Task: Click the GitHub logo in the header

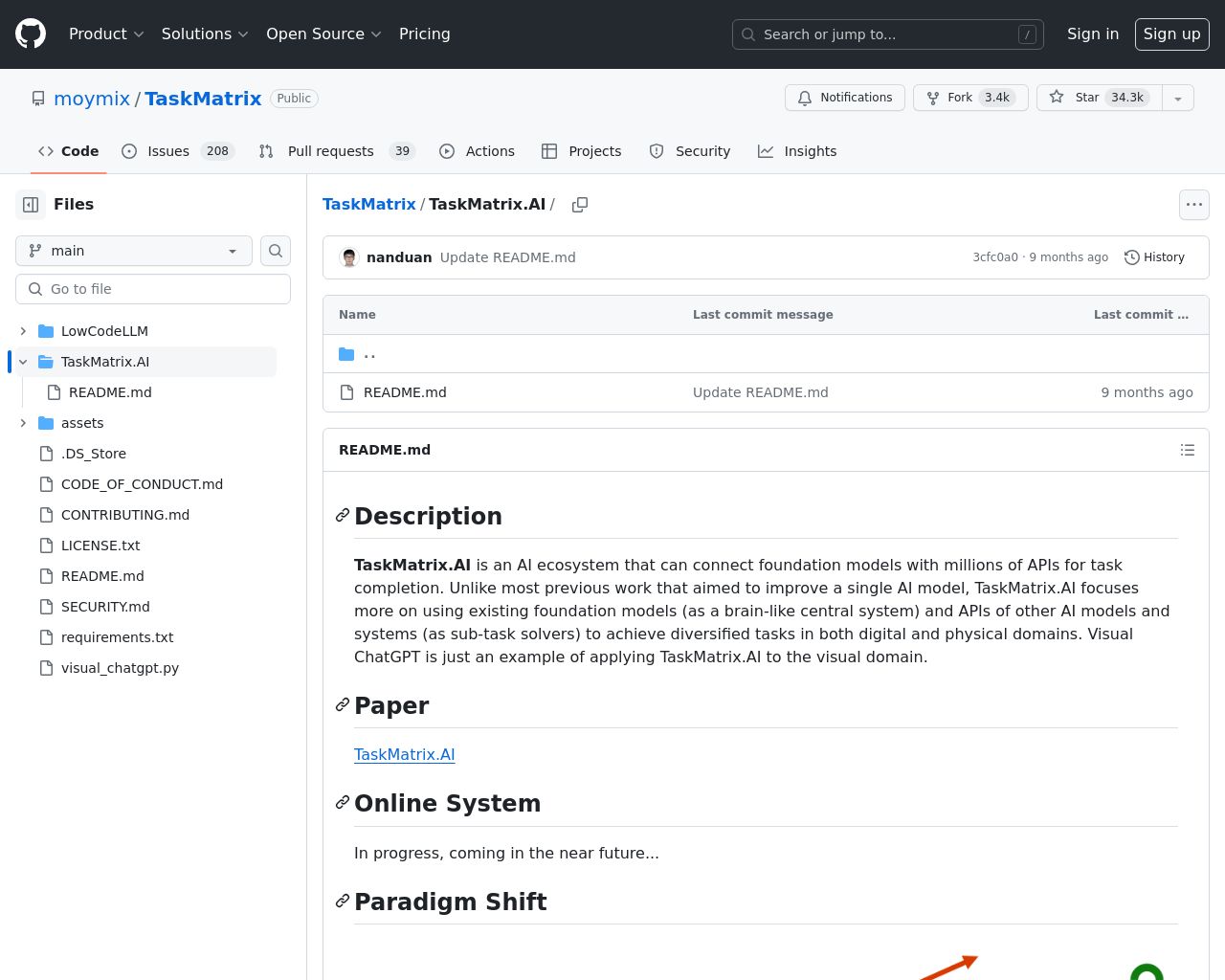Action: [30, 33]
